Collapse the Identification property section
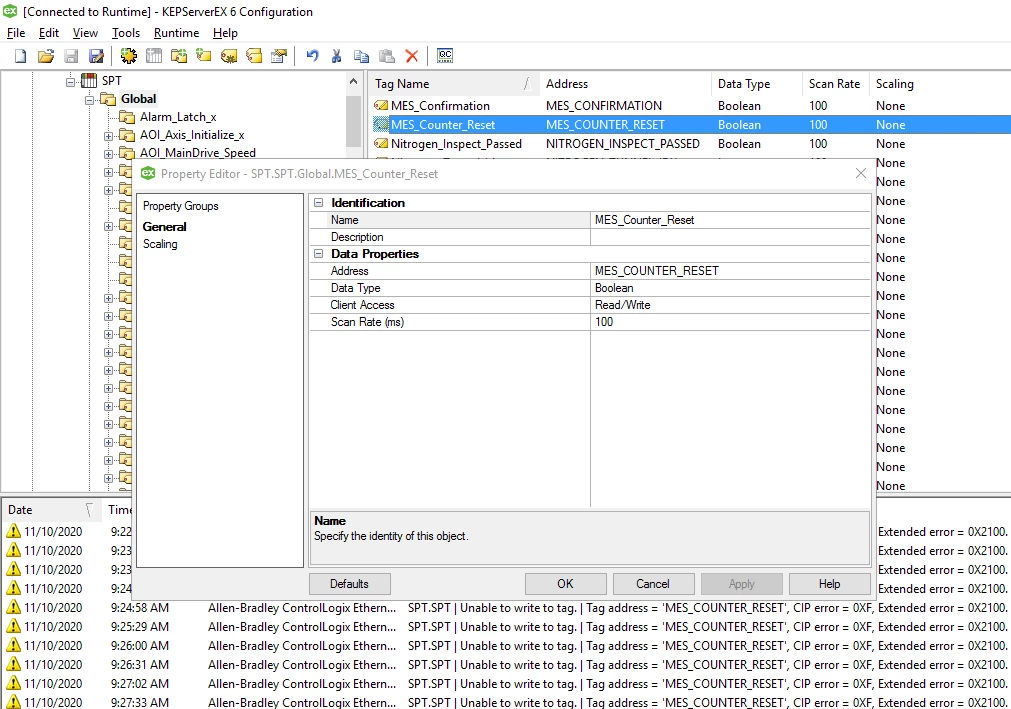 319,202
